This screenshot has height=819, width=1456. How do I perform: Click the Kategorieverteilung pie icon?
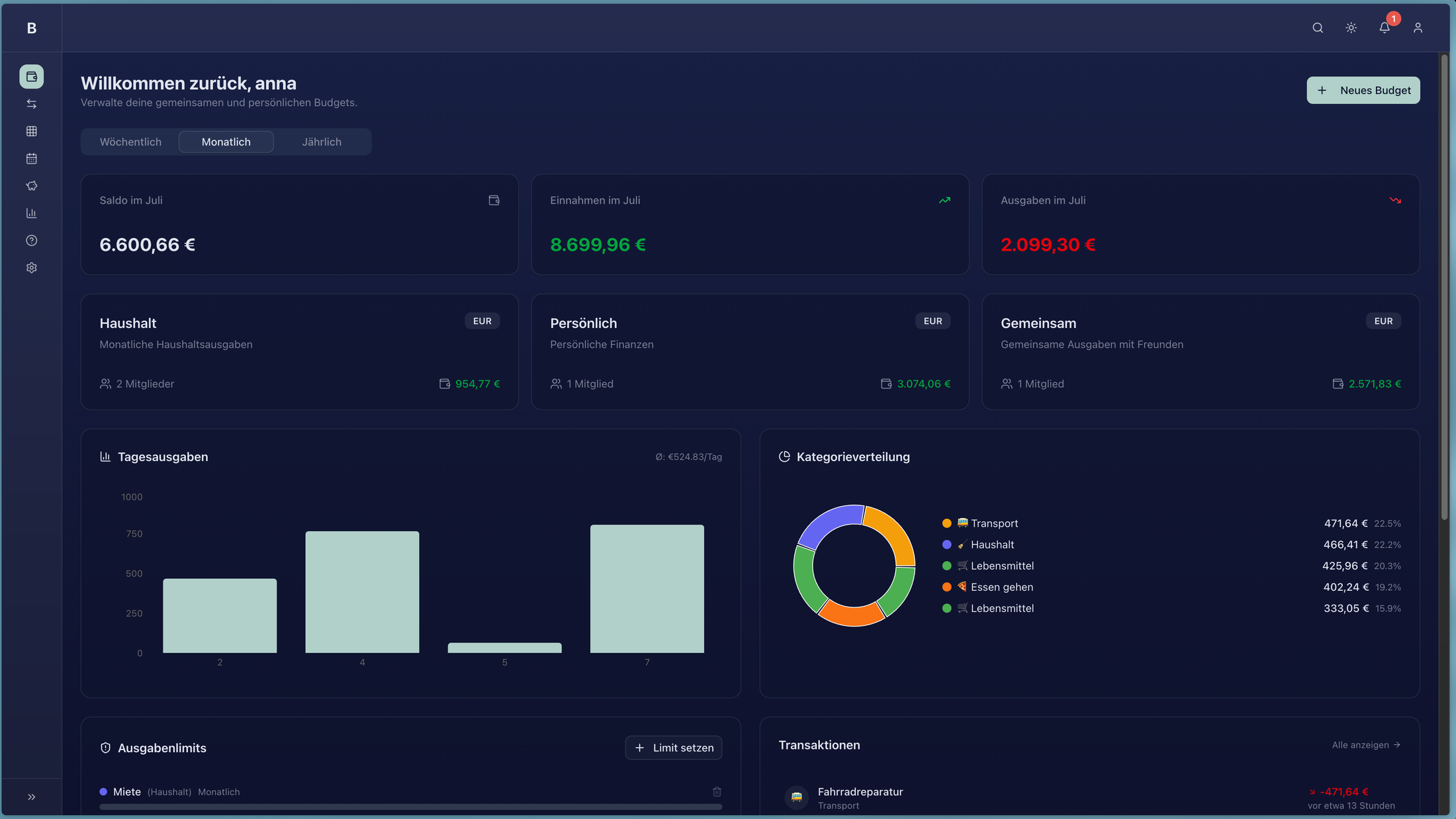click(x=784, y=456)
